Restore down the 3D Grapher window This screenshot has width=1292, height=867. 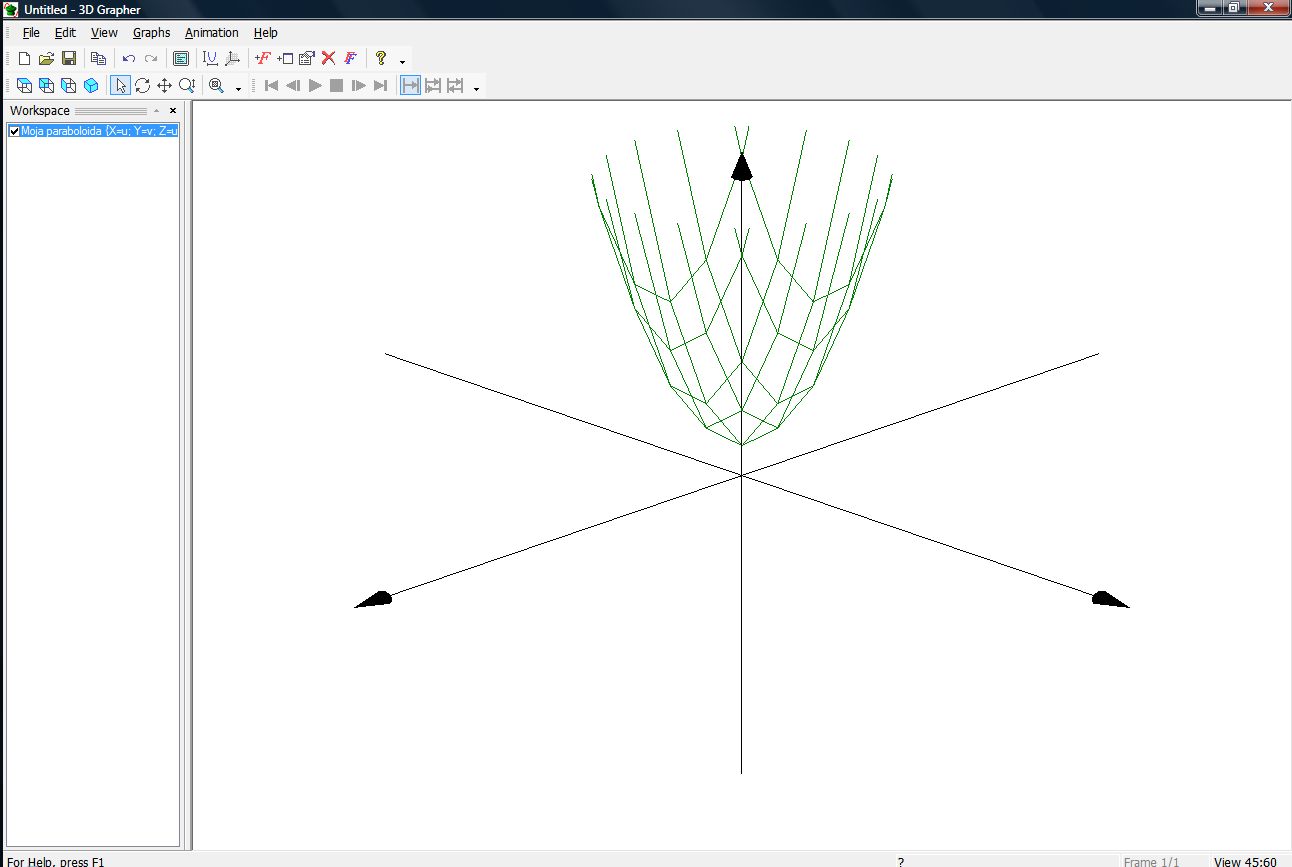tap(1234, 7)
